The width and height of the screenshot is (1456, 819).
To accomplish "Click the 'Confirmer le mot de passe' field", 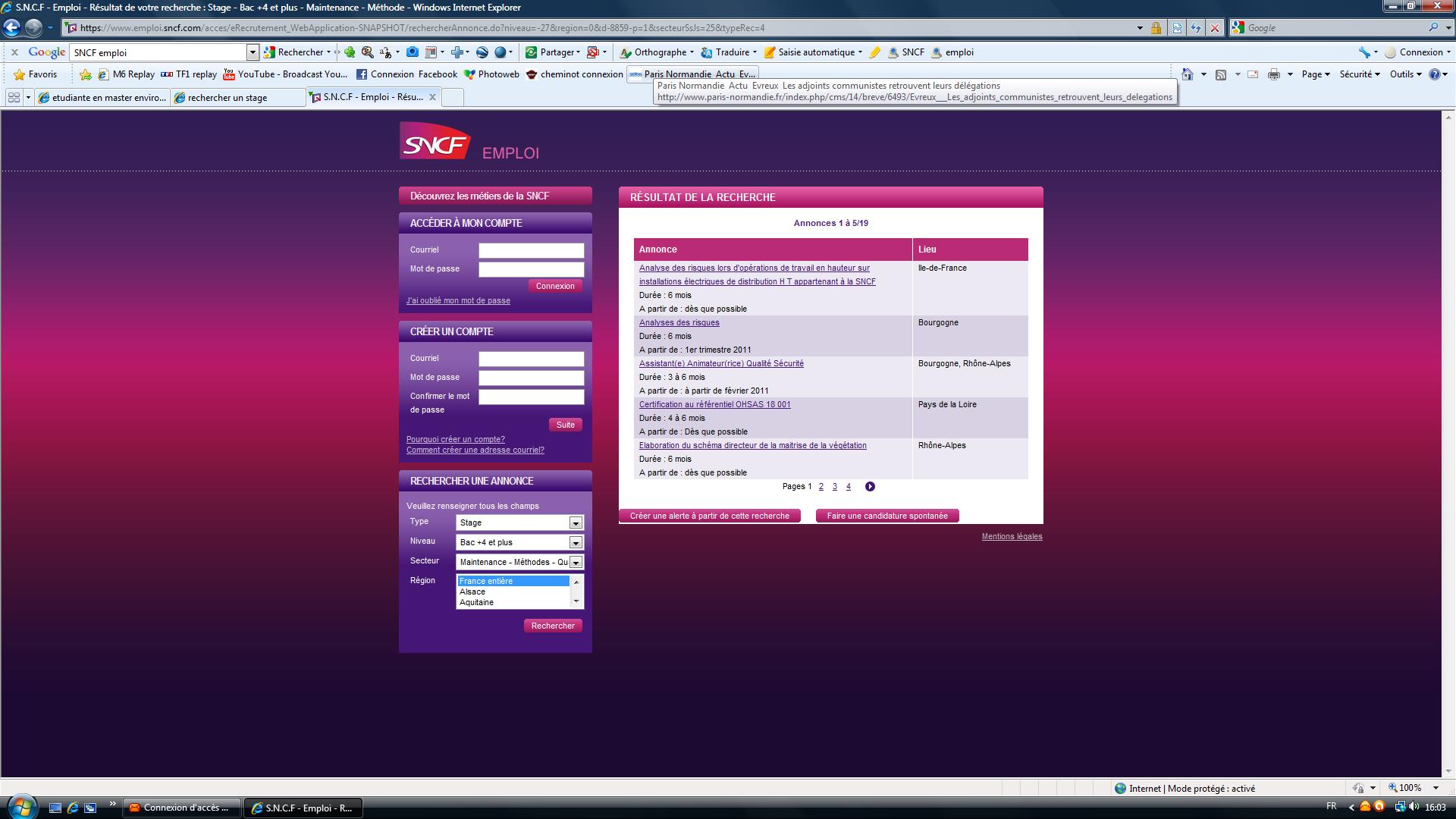I will [531, 397].
